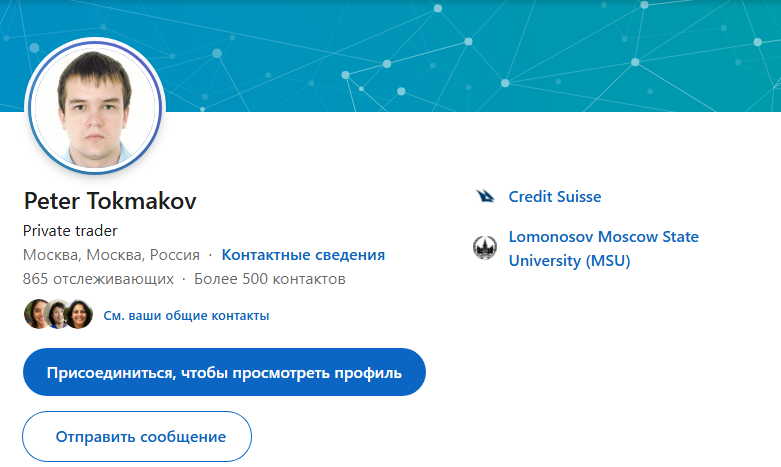Open the Credit Suisse company link

click(x=555, y=197)
